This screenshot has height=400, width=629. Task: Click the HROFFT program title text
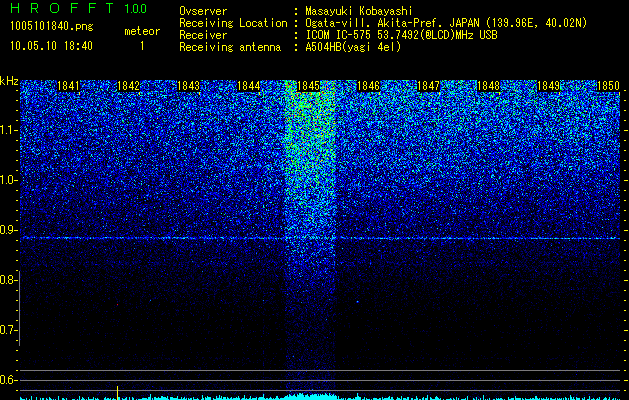(62, 8)
